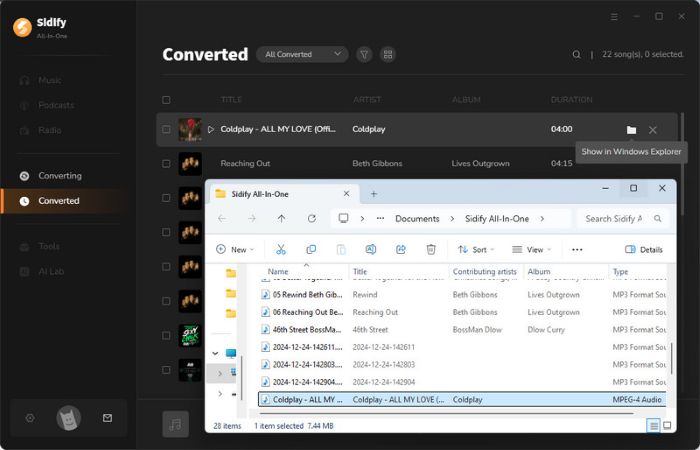Click the Coldplay album art thumbnail
The image size is (700, 450).
tap(190, 129)
